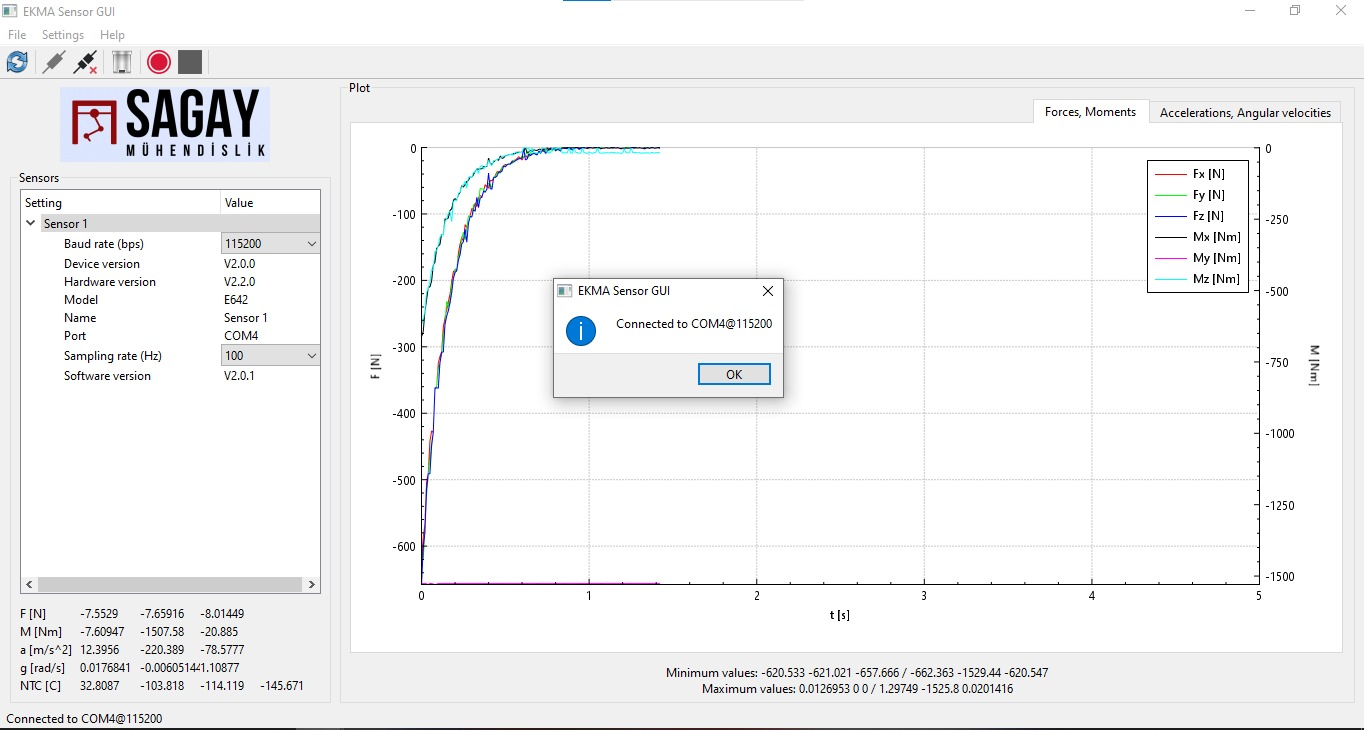Stop recording with the gray square button

(190, 63)
